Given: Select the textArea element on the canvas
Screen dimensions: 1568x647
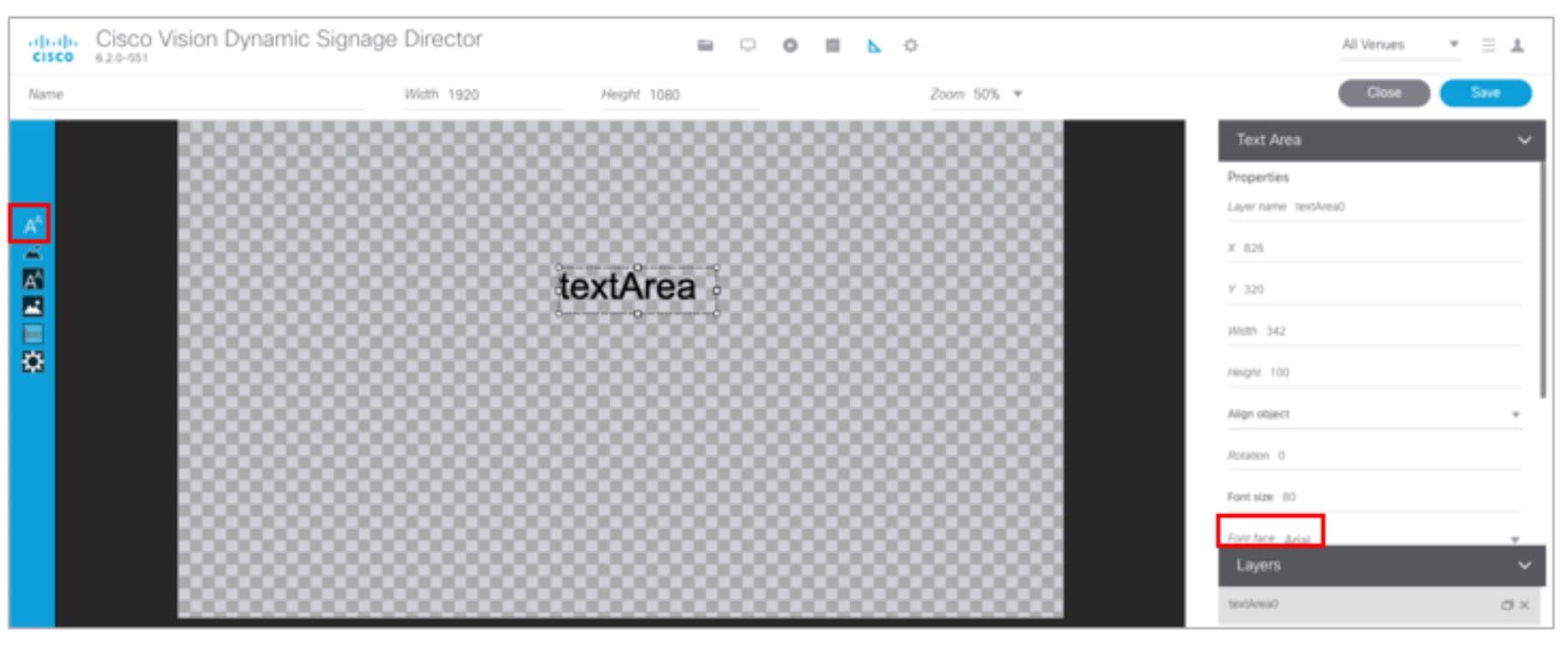Looking at the screenshot, I should 637,290.
